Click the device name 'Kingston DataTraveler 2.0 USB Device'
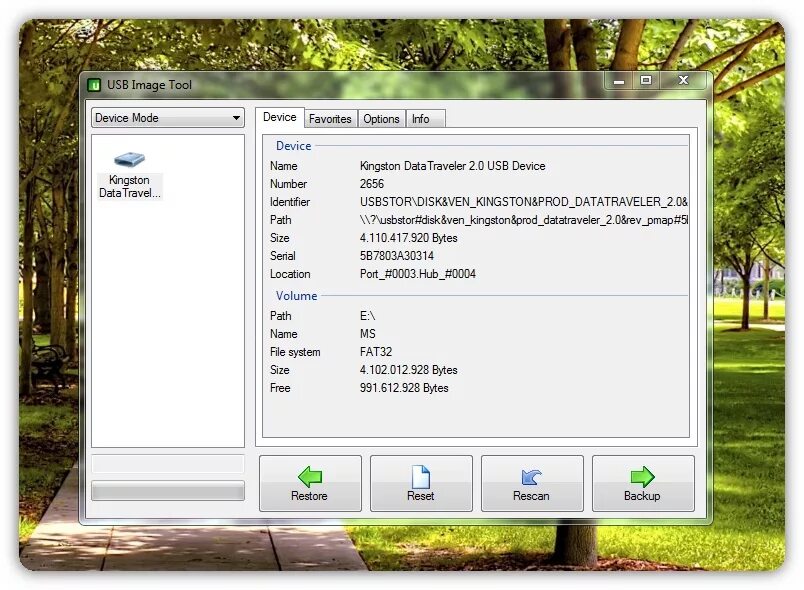804x590 pixels. tap(452, 166)
